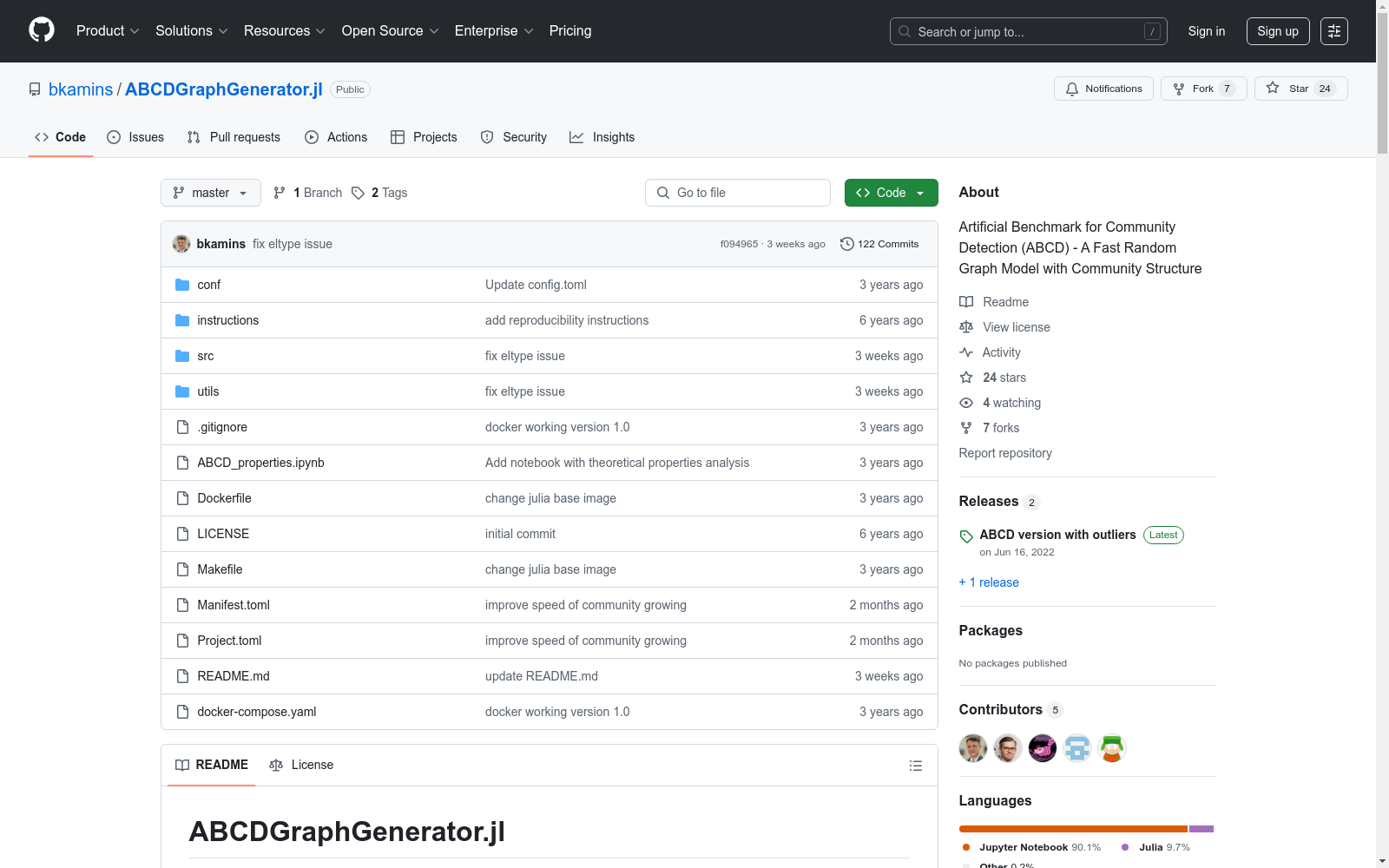
Task: Click the Sign up button
Action: click(x=1278, y=31)
